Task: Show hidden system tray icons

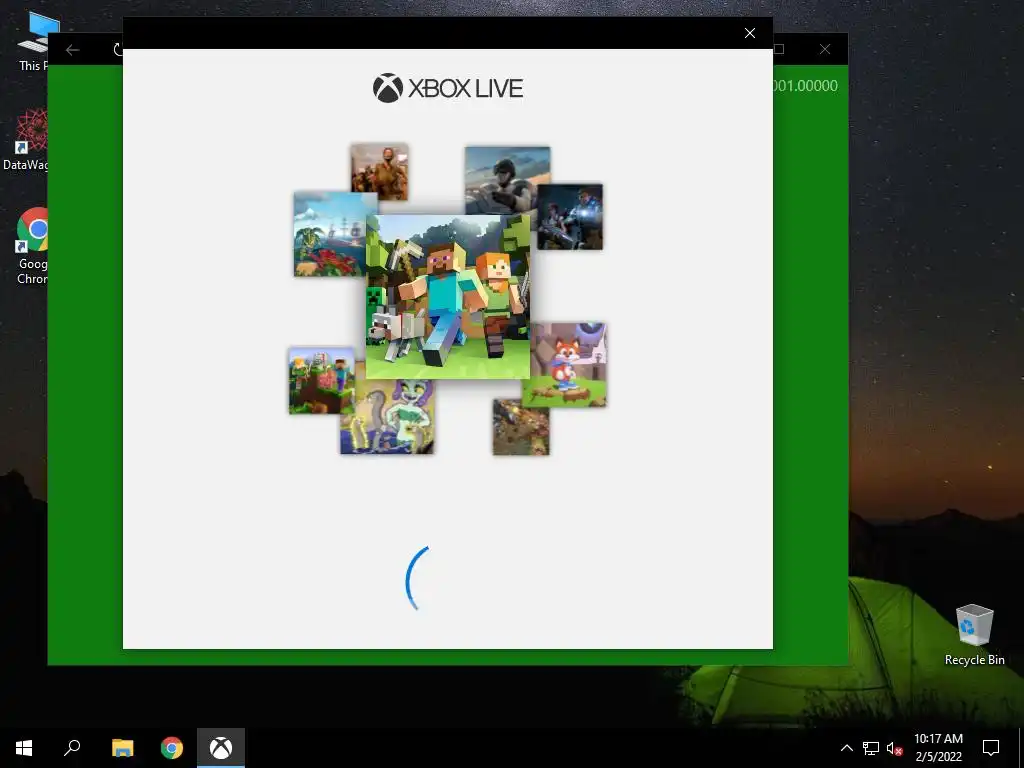Action: tap(846, 748)
